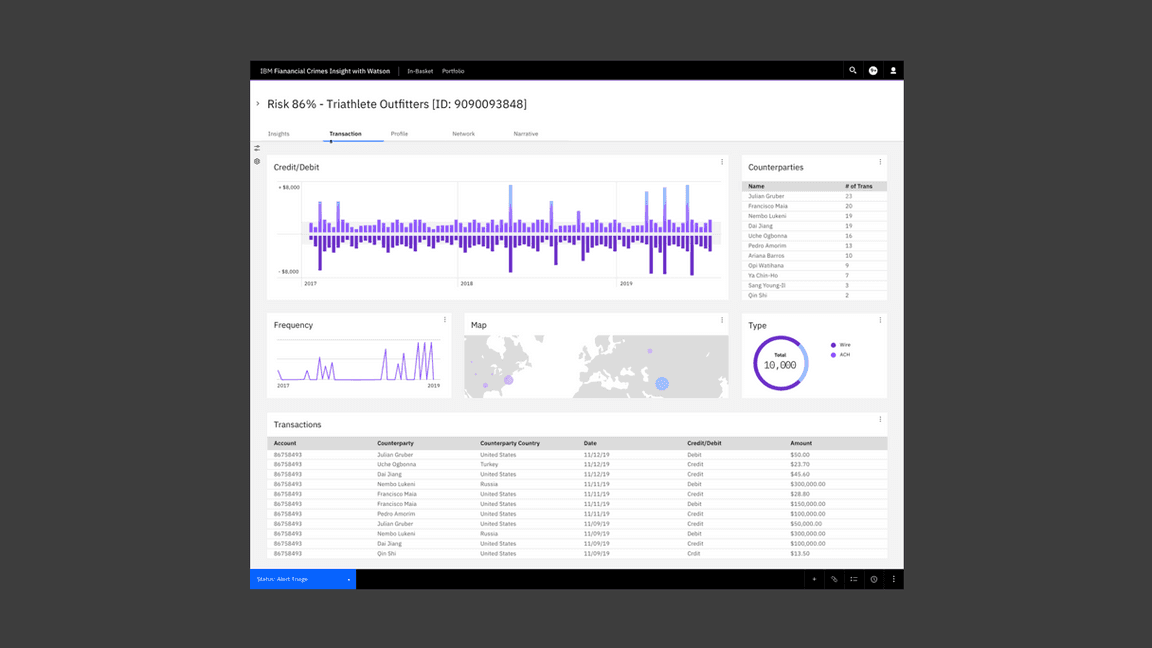
Task: Open the In-Basket link
Action: point(420,71)
